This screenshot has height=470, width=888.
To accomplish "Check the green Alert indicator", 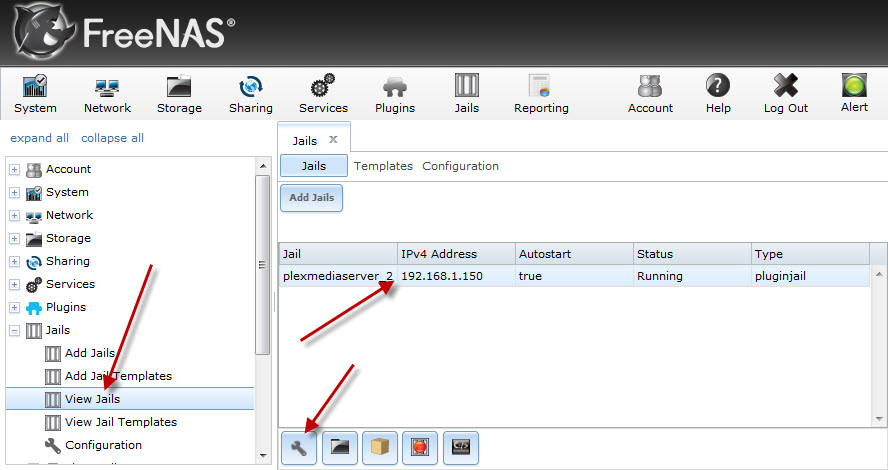I will pos(854,93).
